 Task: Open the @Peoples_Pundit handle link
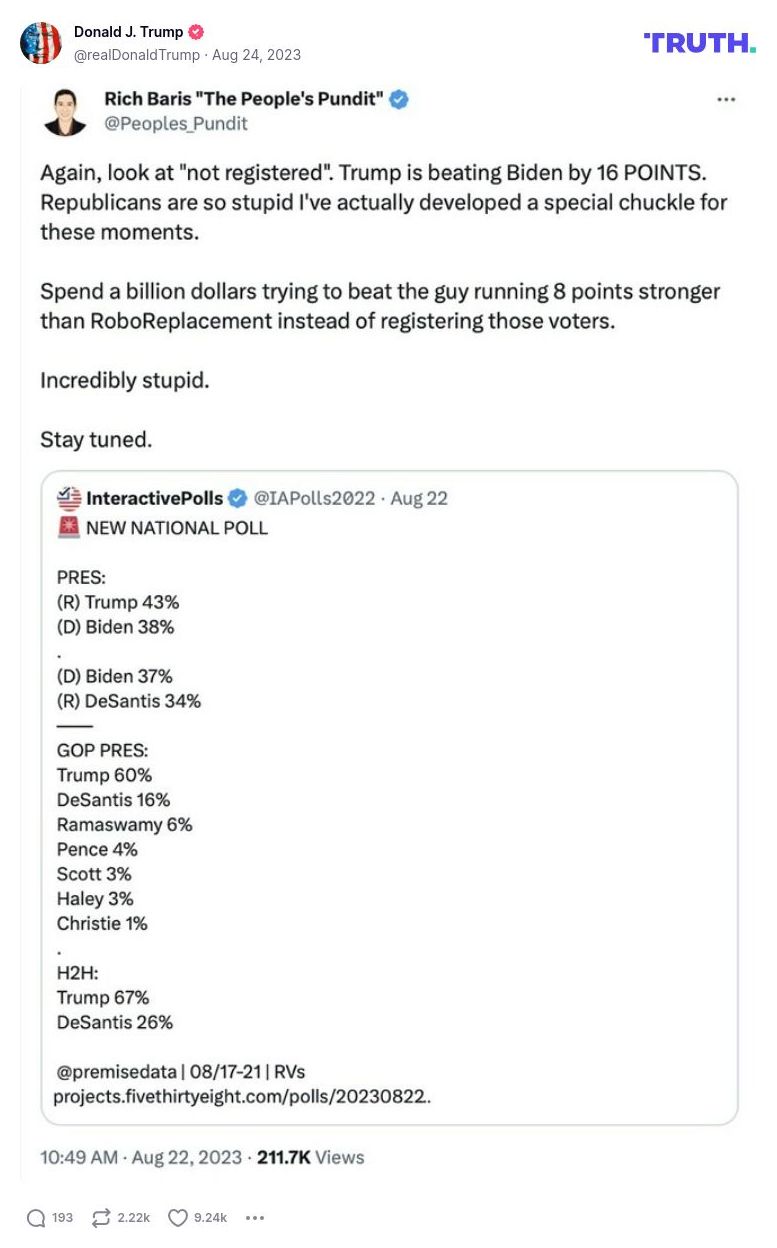[176, 124]
